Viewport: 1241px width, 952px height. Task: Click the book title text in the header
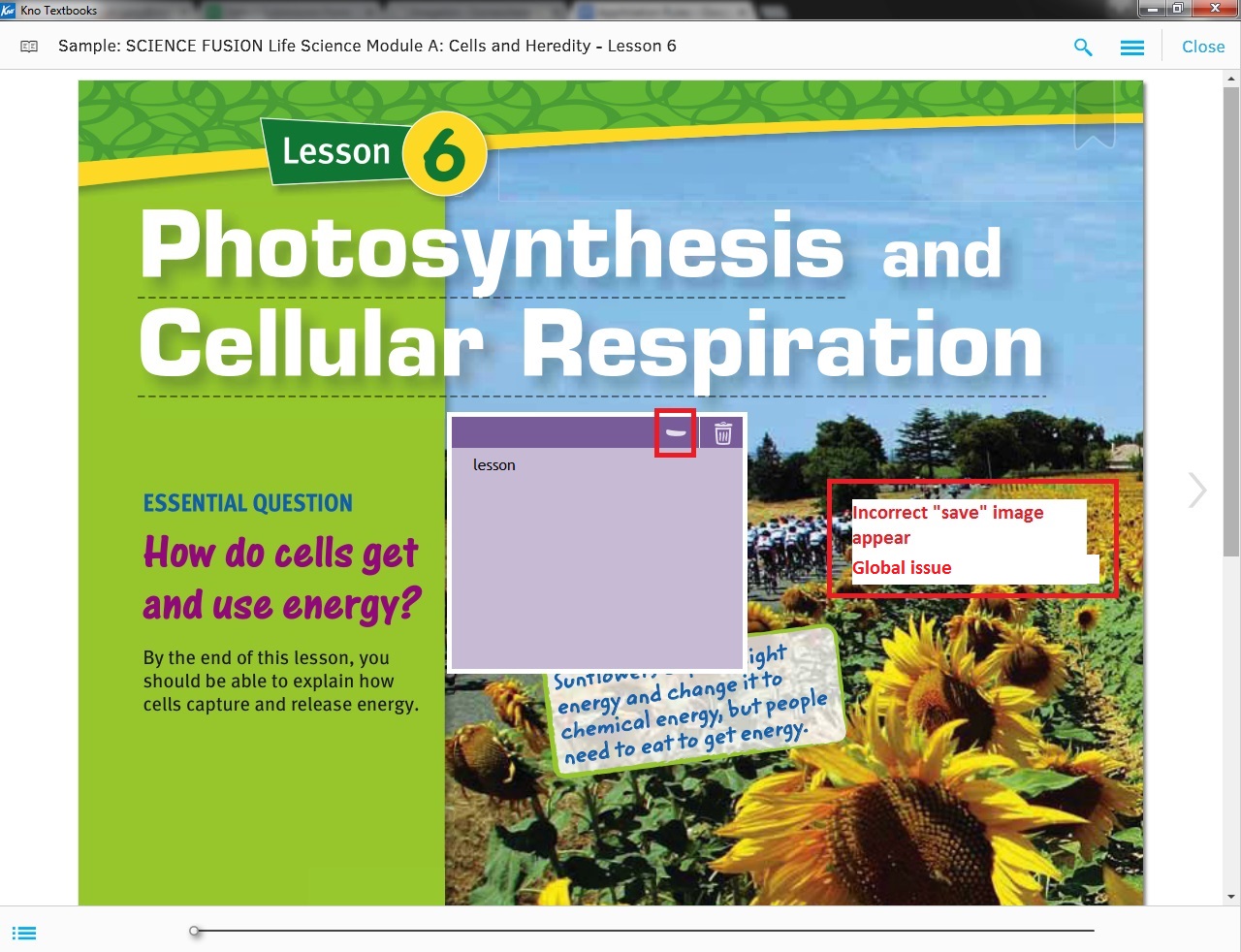coord(367,47)
